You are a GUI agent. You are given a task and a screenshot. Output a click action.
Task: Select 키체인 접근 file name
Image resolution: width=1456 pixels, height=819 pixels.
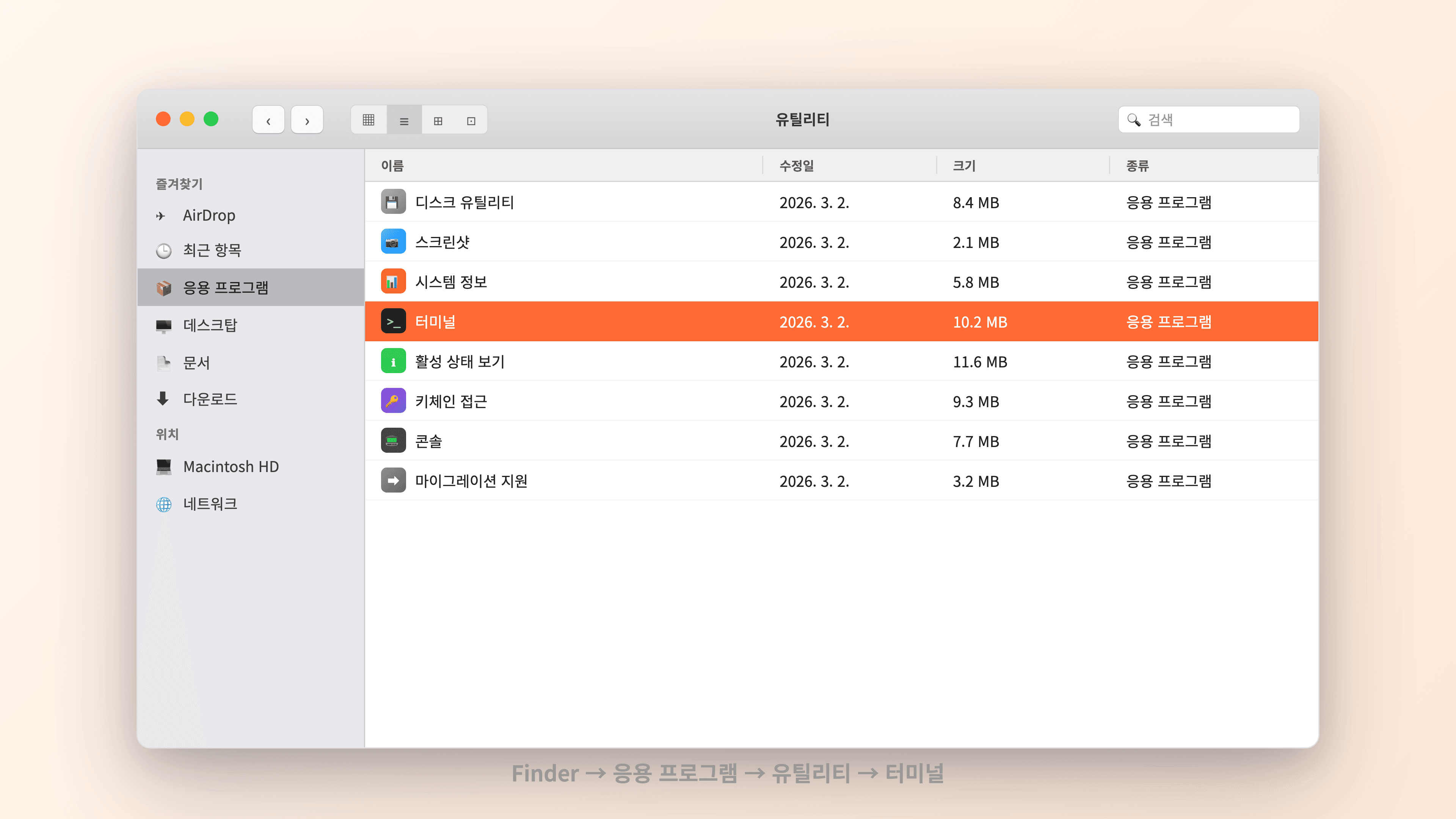coord(451,401)
